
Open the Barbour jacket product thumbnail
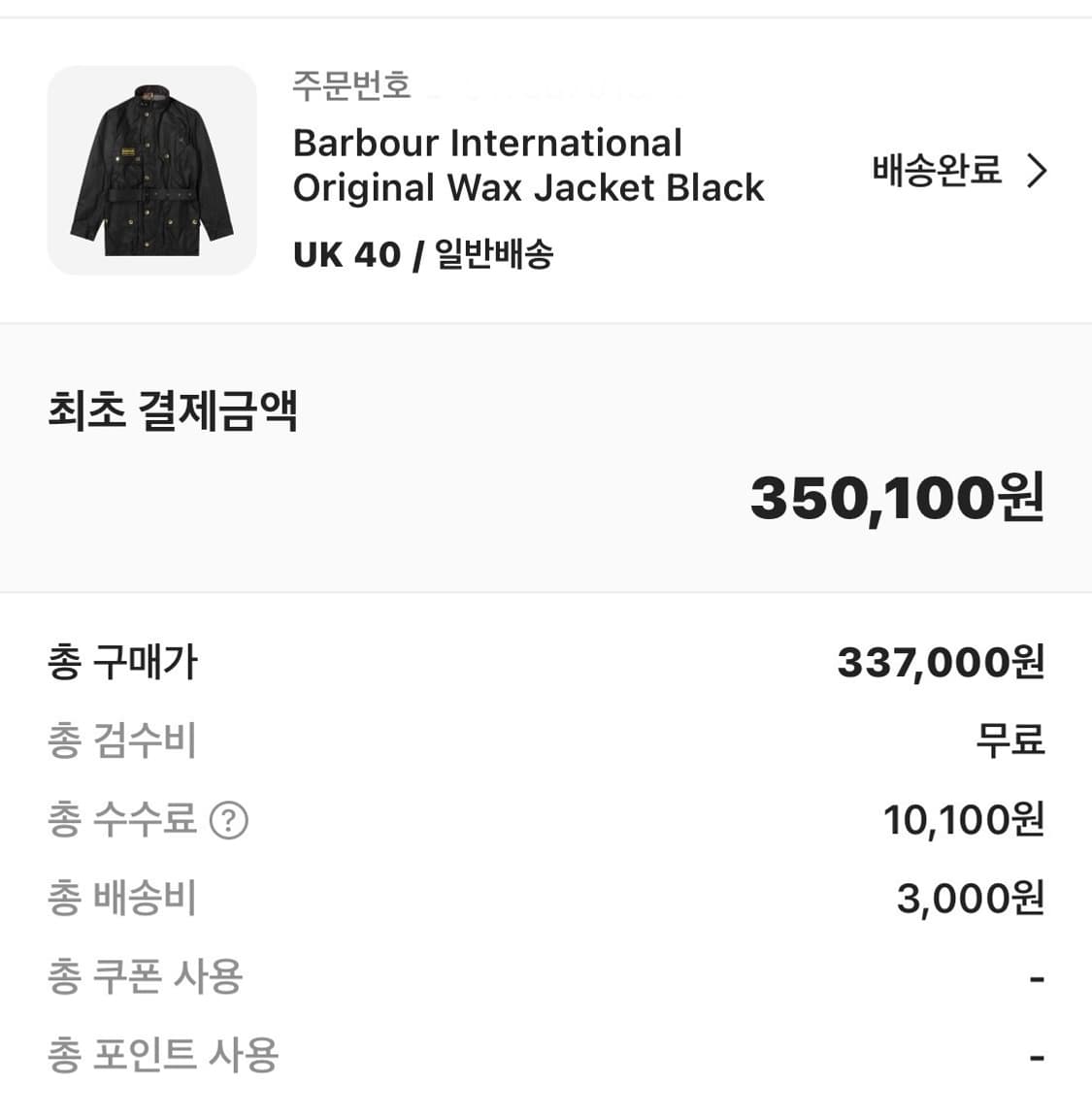tap(152, 171)
